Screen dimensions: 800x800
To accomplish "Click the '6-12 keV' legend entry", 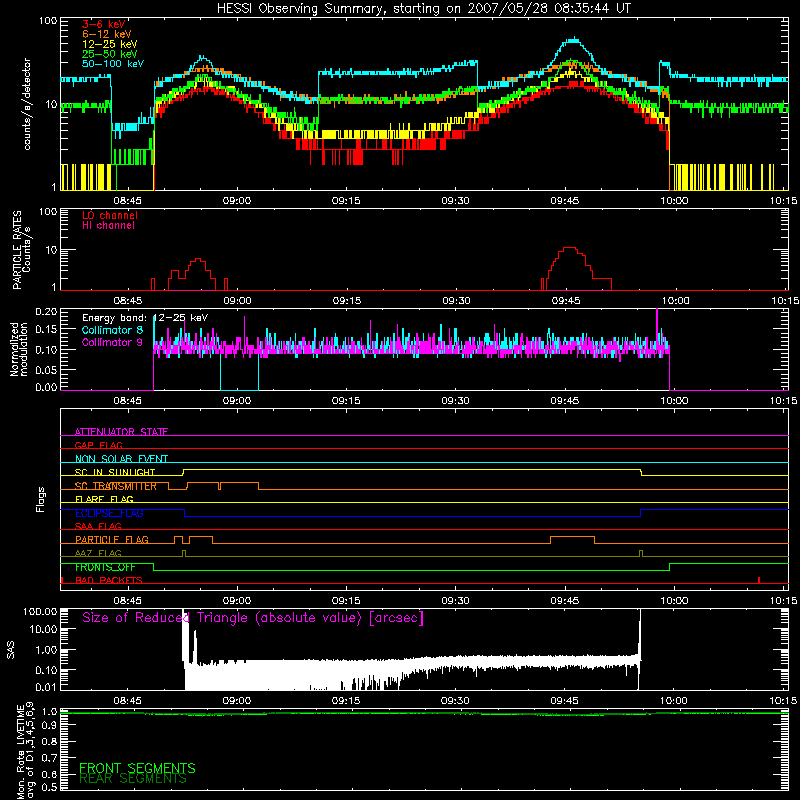I will tap(106, 34).
